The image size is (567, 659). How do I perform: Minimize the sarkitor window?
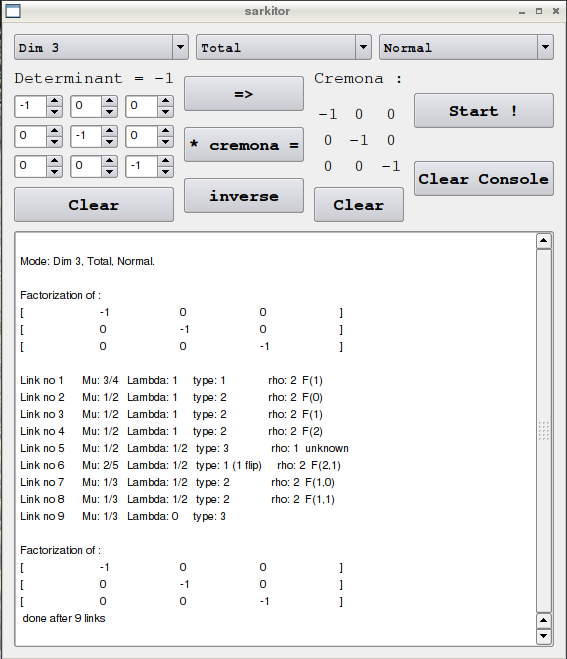coord(522,12)
